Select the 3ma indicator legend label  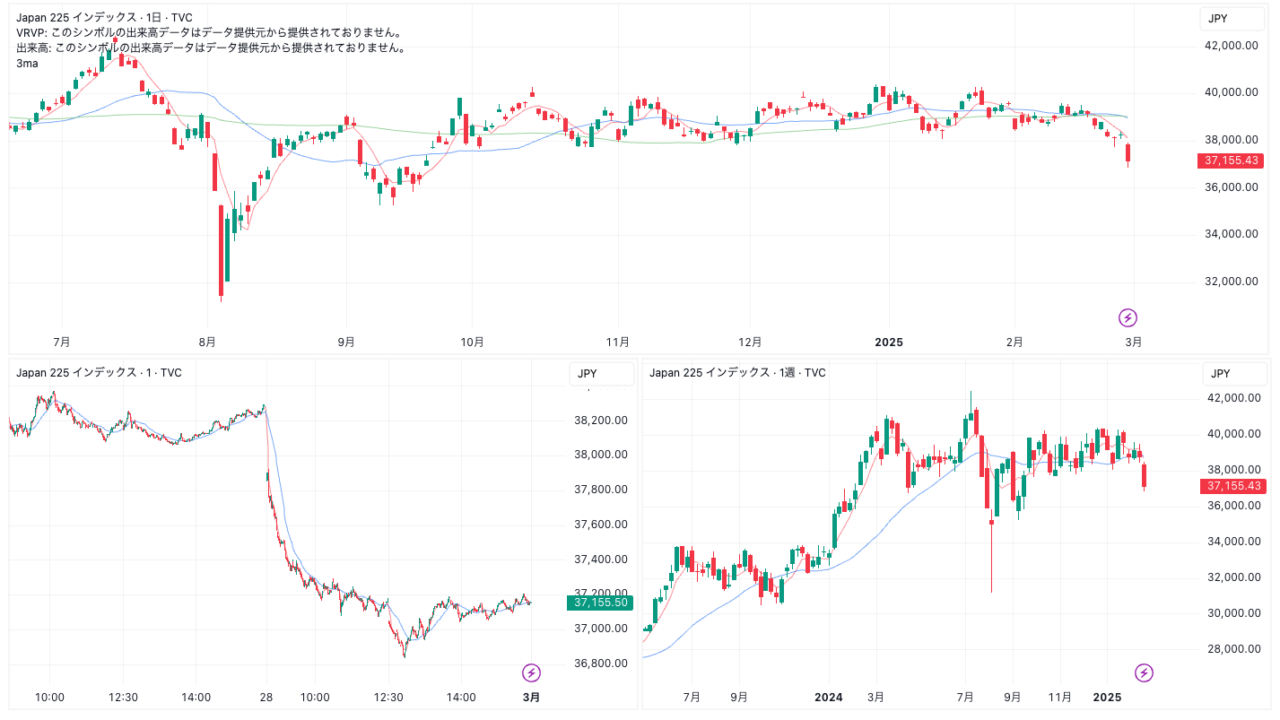click(27, 63)
